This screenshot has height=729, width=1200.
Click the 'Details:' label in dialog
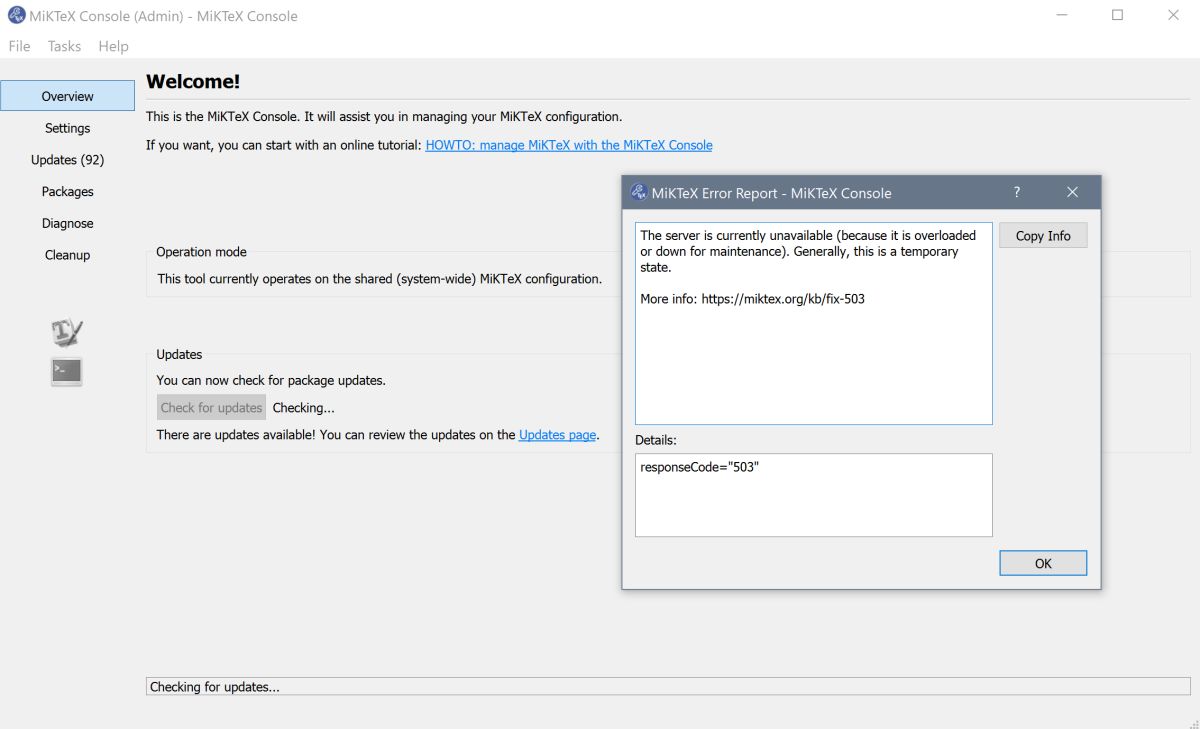pyautogui.click(x=656, y=440)
